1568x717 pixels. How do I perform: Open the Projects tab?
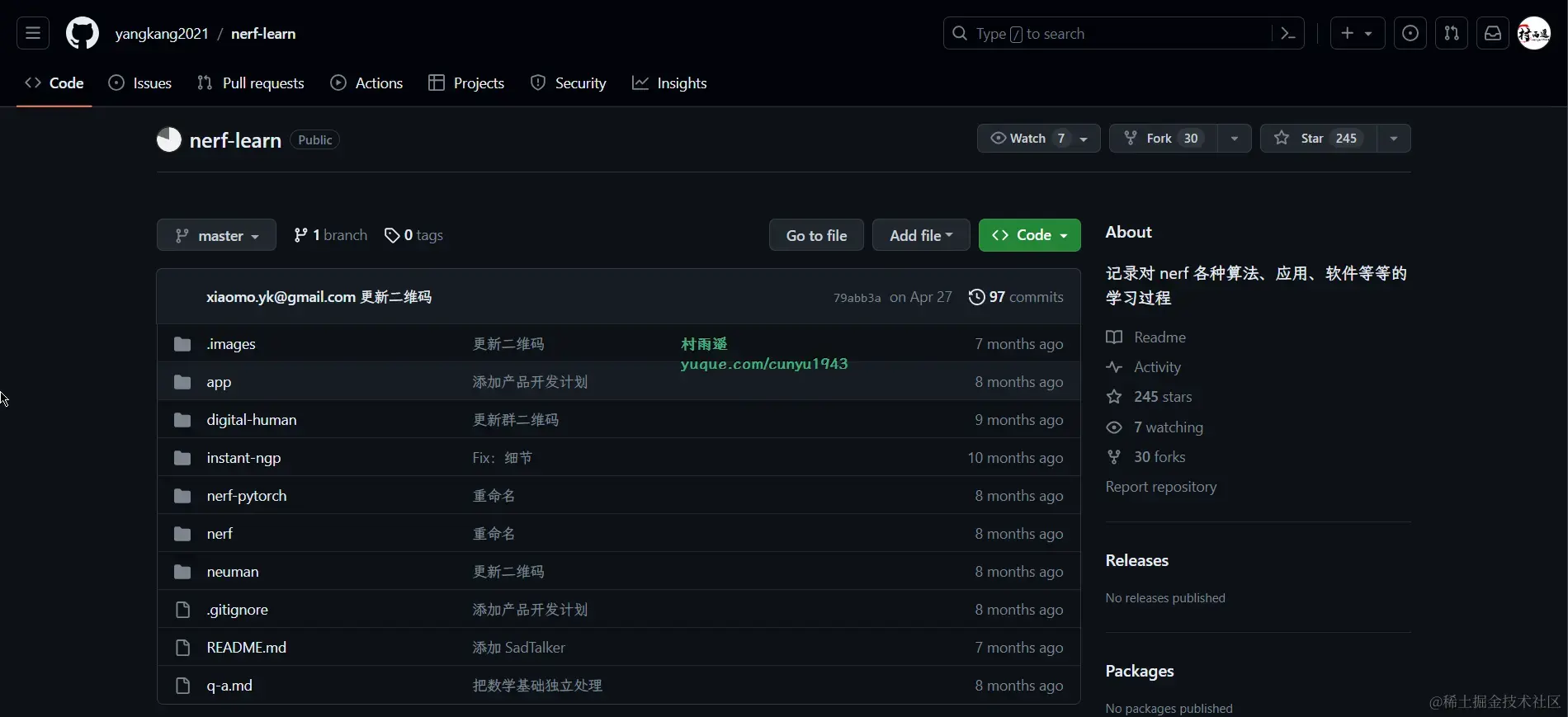tap(466, 83)
